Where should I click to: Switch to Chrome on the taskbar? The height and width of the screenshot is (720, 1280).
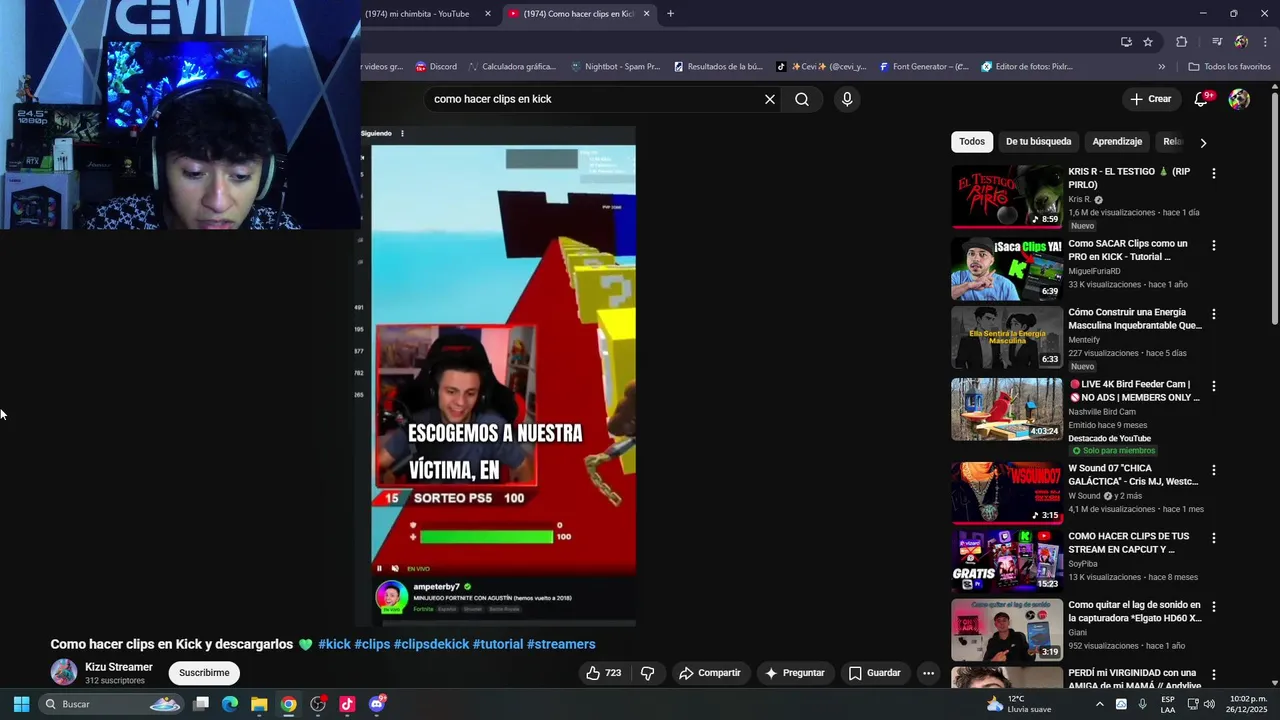288,704
